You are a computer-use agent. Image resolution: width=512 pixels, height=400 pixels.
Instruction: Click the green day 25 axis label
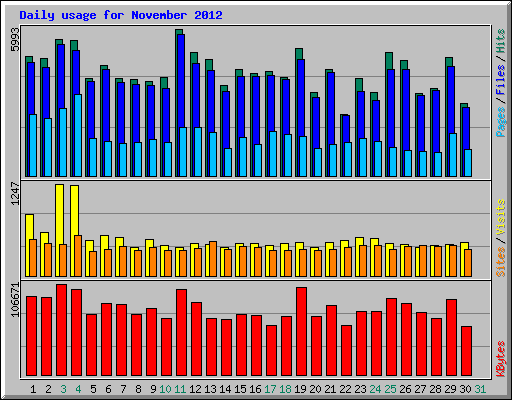[390, 389]
